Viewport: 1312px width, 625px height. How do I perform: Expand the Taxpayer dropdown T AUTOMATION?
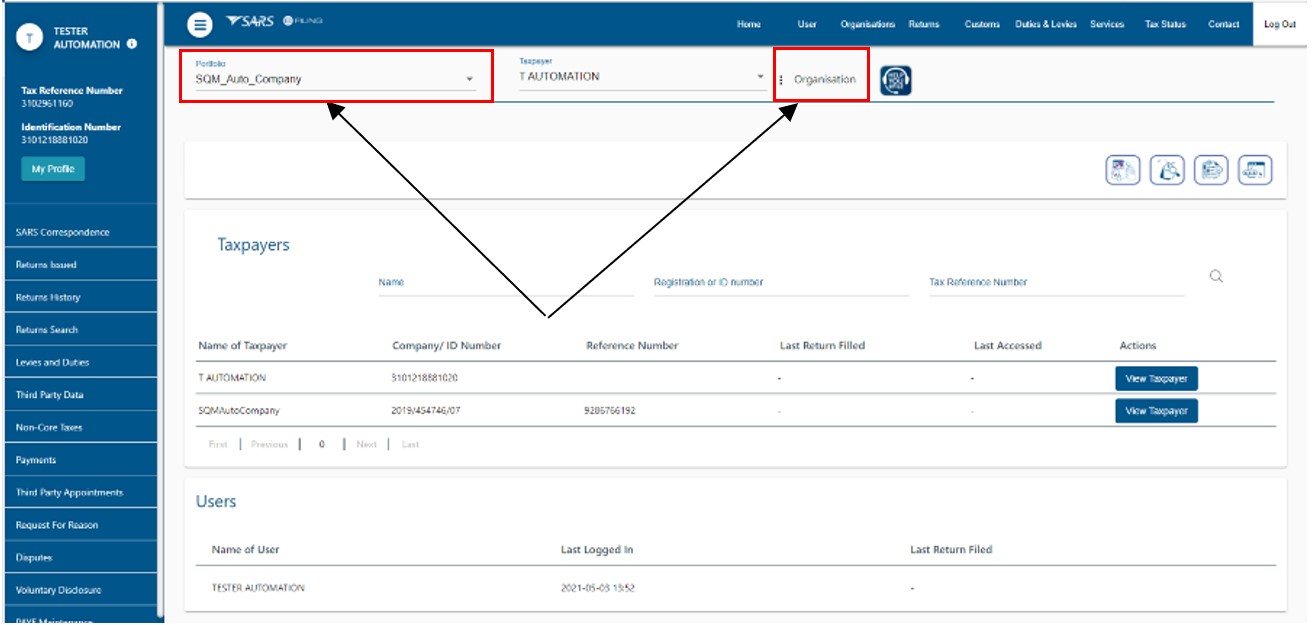642,77
